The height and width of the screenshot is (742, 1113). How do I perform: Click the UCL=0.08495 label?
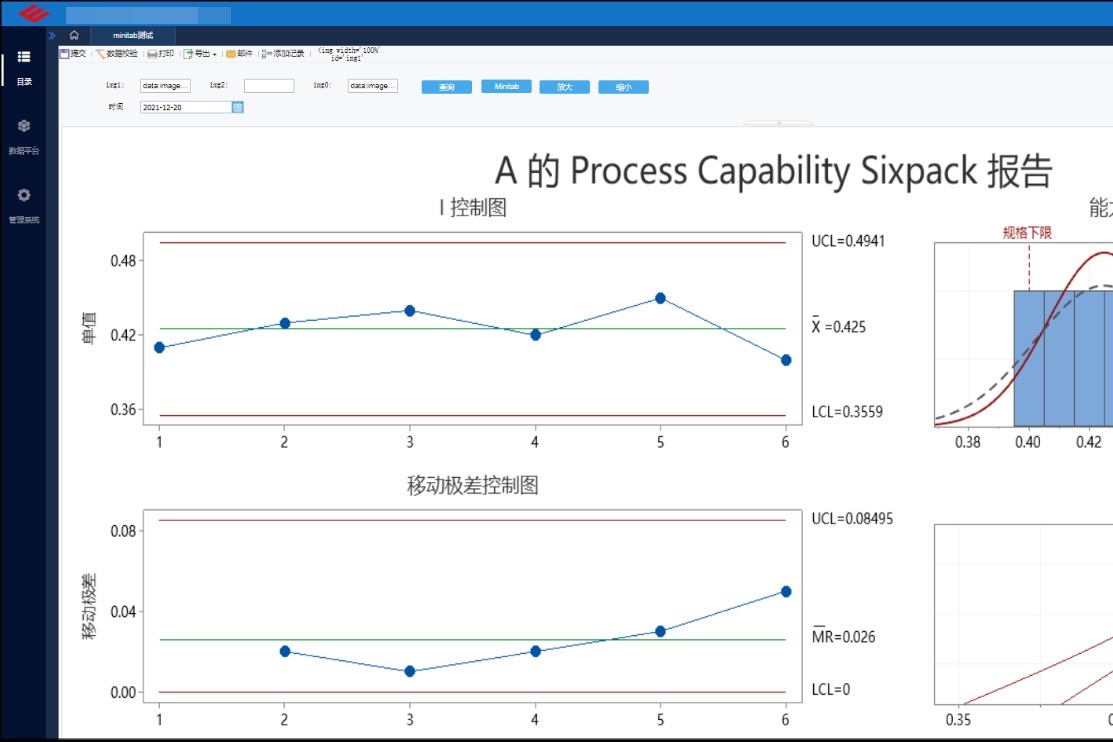pos(852,519)
